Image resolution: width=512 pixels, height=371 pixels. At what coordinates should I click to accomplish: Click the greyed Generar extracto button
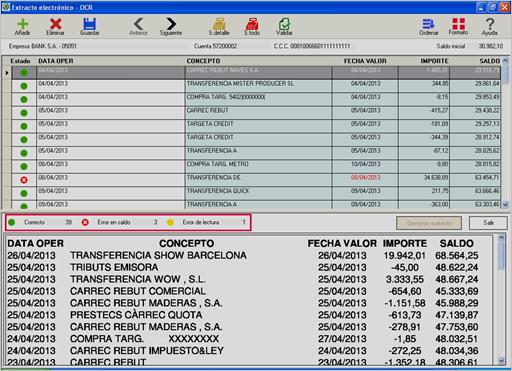click(x=429, y=223)
